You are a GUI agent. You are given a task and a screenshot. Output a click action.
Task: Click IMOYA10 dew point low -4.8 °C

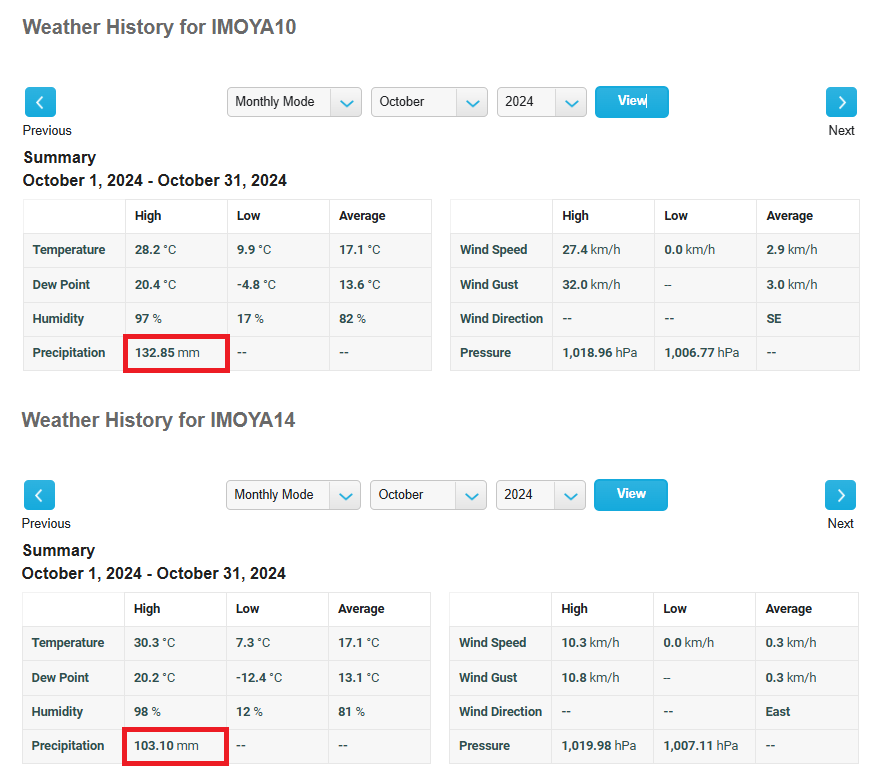pyautogui.click(x=256, y=285)
